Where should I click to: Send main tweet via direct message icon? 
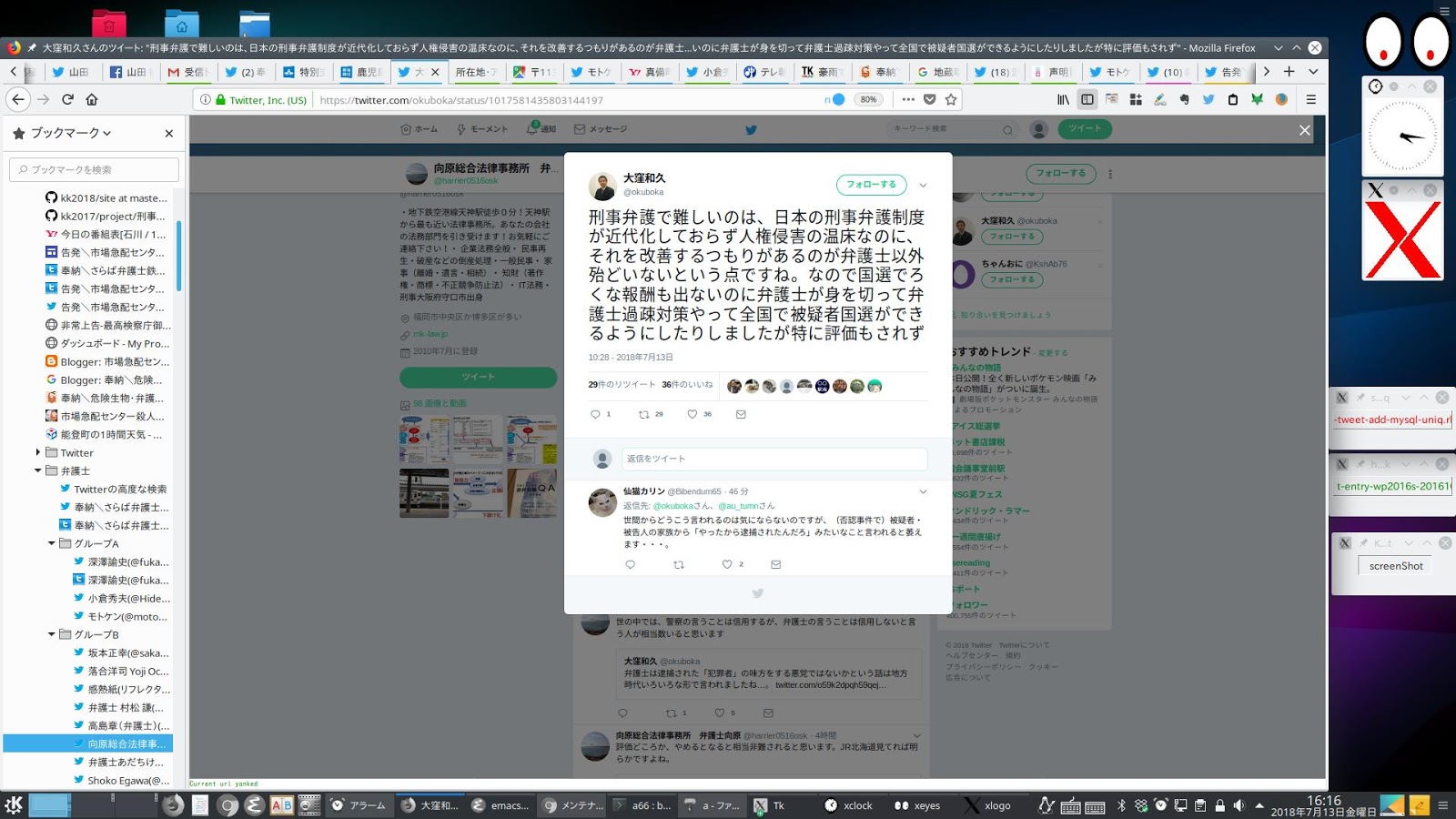[x=741, y=414]
